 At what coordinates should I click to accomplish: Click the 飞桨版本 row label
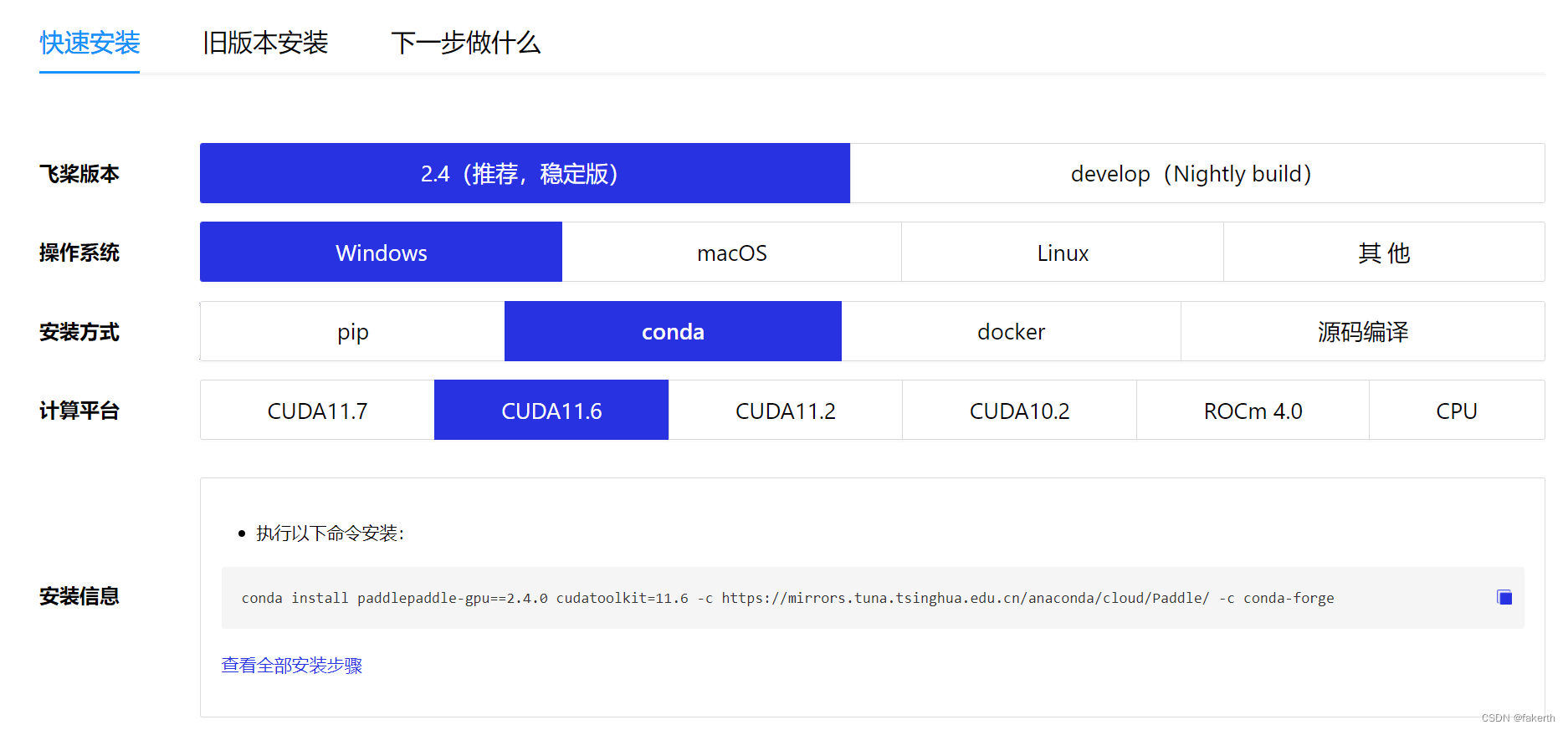click(79, 173)
